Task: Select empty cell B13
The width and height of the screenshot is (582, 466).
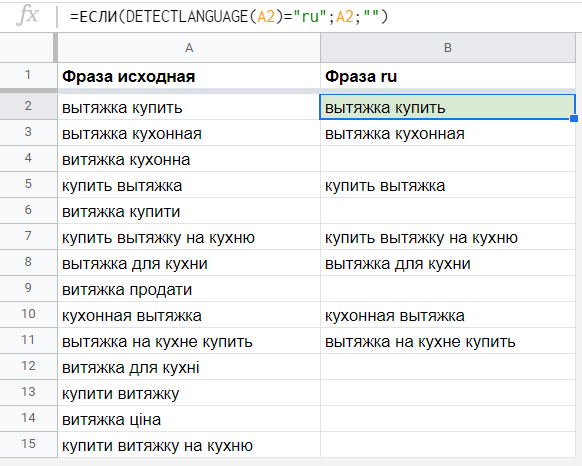Action: [x=448, y=392]
